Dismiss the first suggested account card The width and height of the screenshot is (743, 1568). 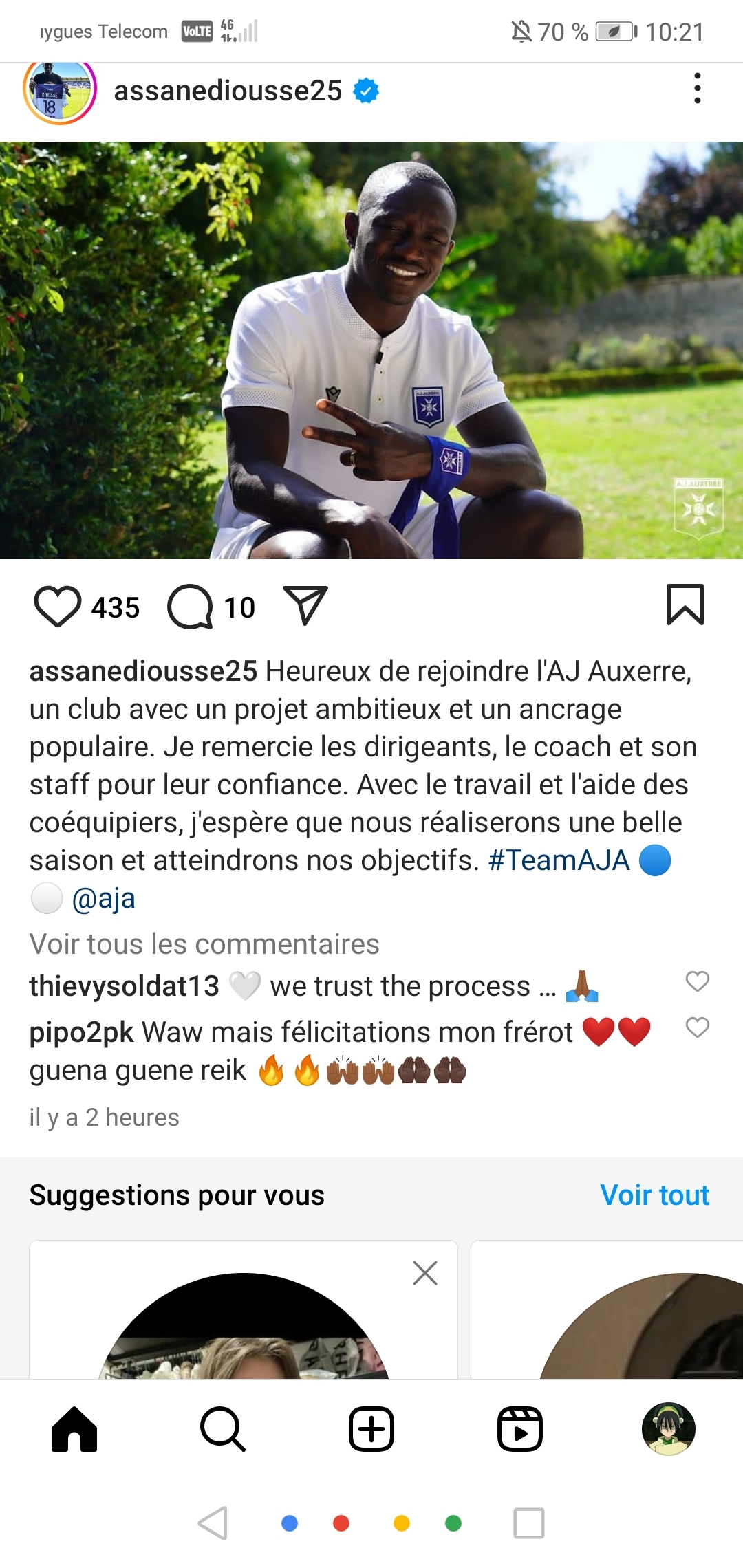[425, 1273]
